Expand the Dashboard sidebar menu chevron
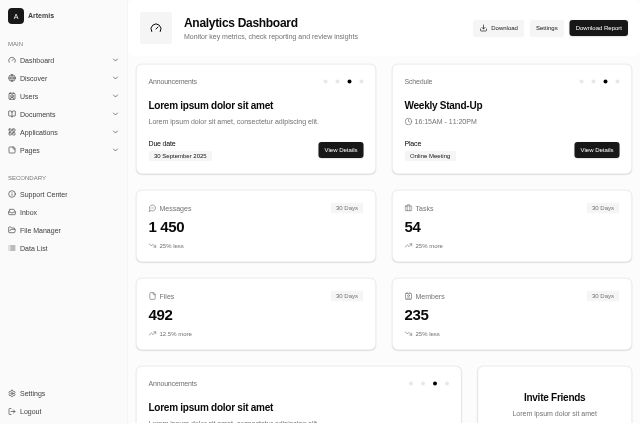Image resolution: width=640 pixels, height=424 pixels. coord(115,60)
